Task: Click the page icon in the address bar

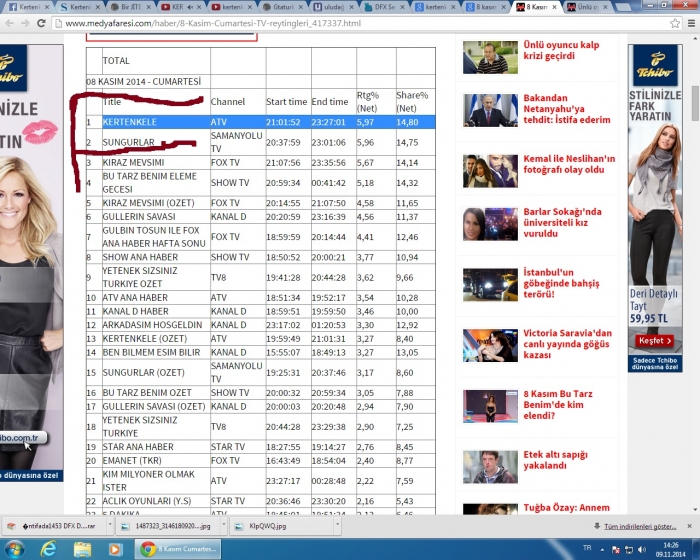Action: (x=58, y=23)
